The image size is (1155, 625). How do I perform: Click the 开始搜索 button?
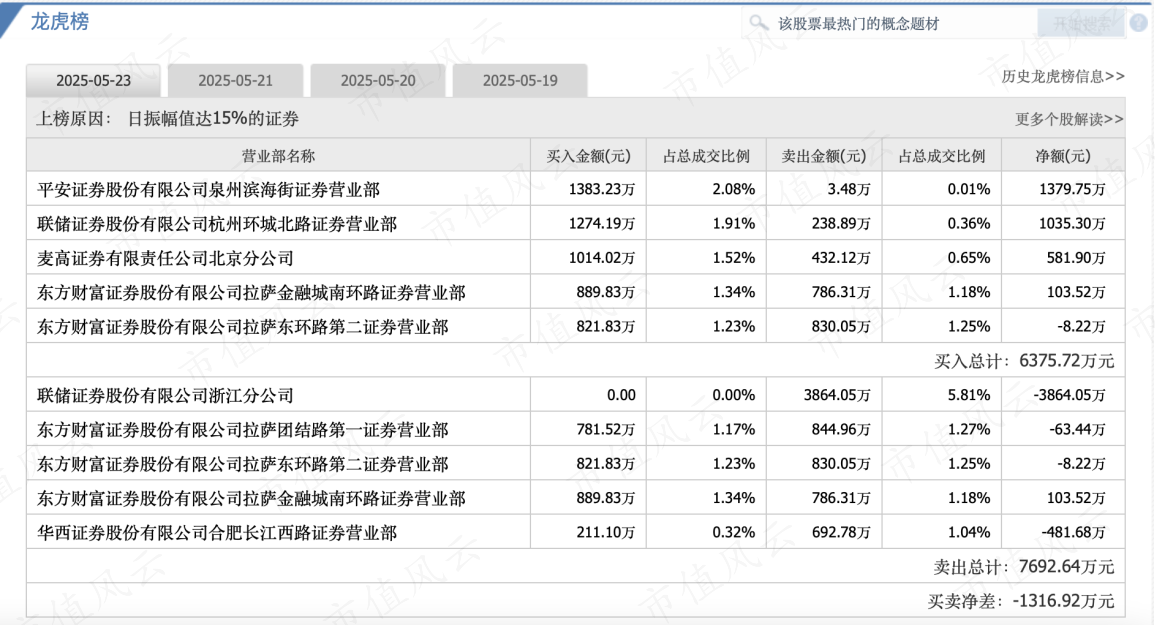pos(1080,24)
